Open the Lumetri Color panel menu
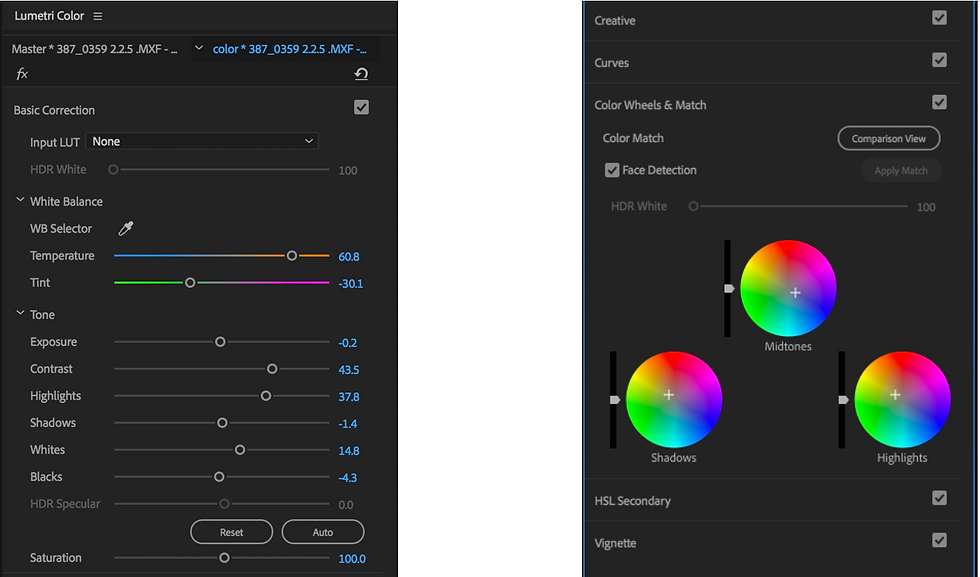The image size is (980, 577). tap(97, 15)
